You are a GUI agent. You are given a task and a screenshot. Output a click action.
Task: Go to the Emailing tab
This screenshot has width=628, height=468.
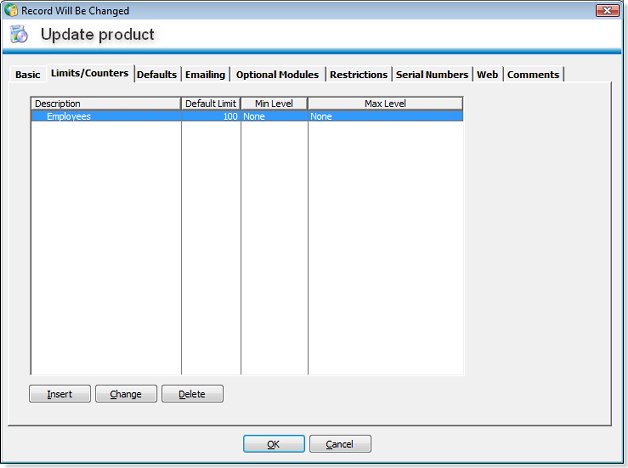coord(205,75)
